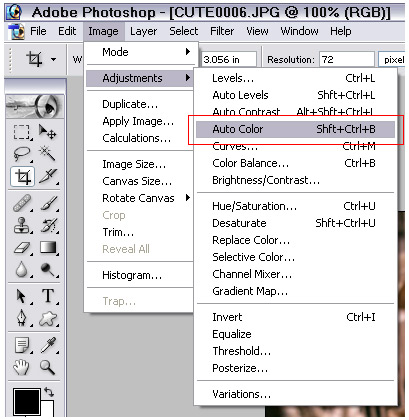Click the 3.056 in field
409x420 pixels.
[229, 60]
